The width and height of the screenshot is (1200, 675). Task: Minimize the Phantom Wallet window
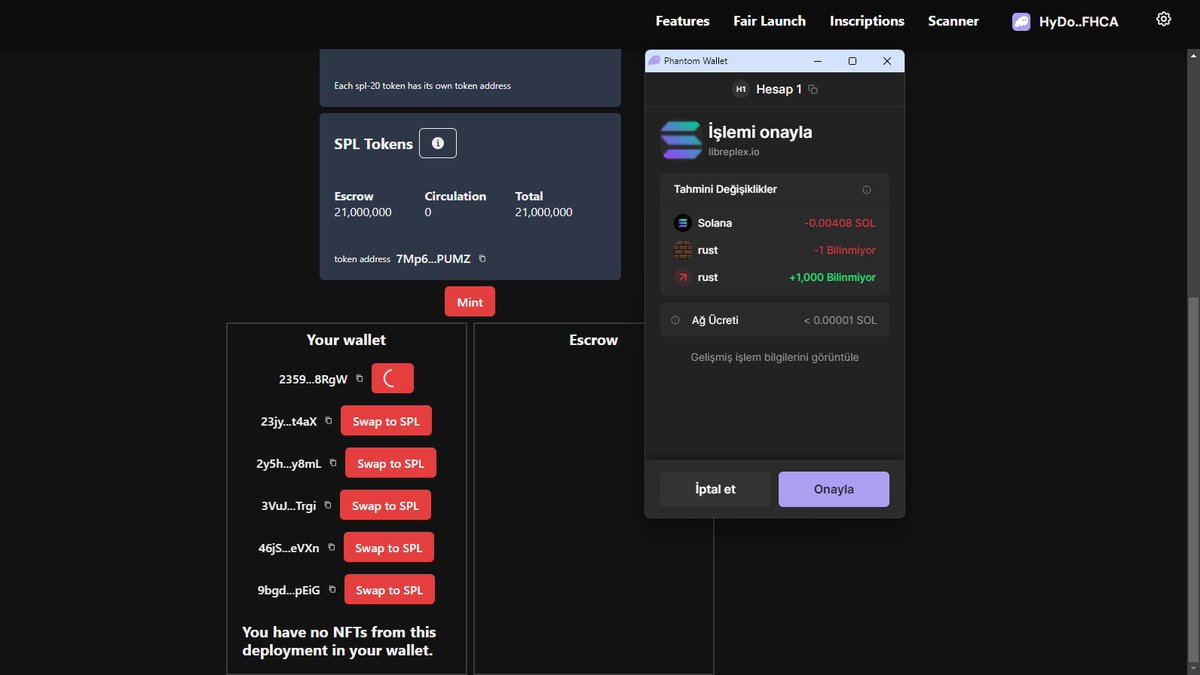tap(818, 61)
